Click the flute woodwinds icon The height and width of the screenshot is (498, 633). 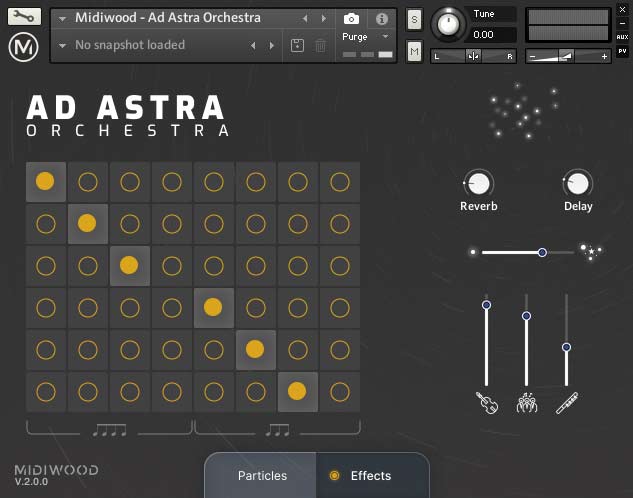tap(566, 403)
